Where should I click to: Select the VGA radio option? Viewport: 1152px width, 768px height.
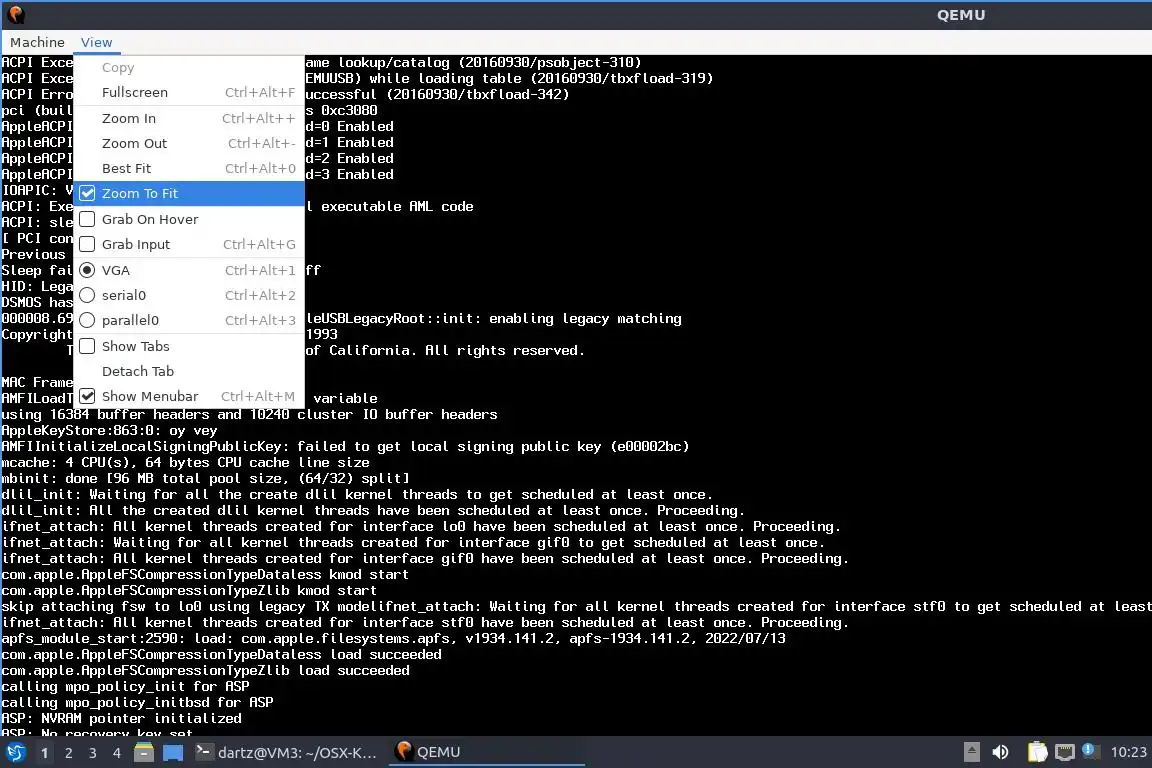coord(189,270)
